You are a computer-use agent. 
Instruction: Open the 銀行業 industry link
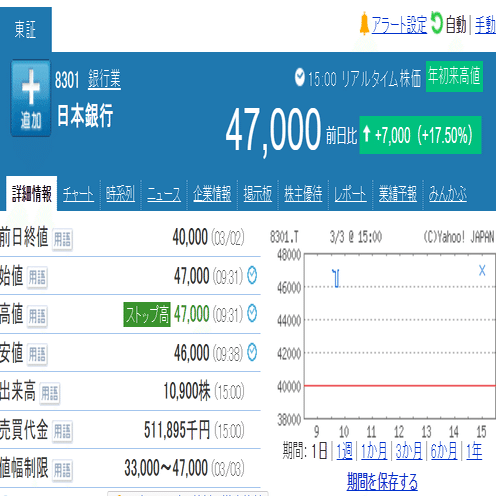pyautogui.click(x=104, y=79)
